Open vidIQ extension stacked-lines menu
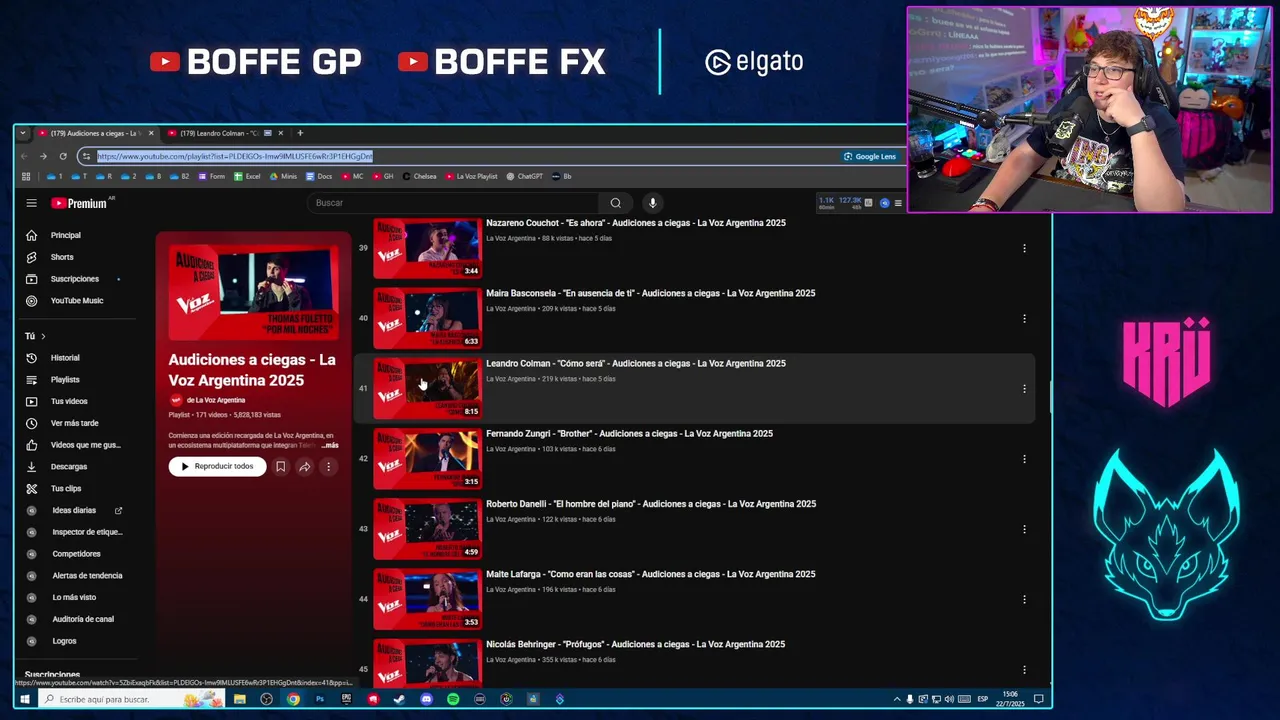The height and width of the screenshot is (720, 1280). (898, 203)
